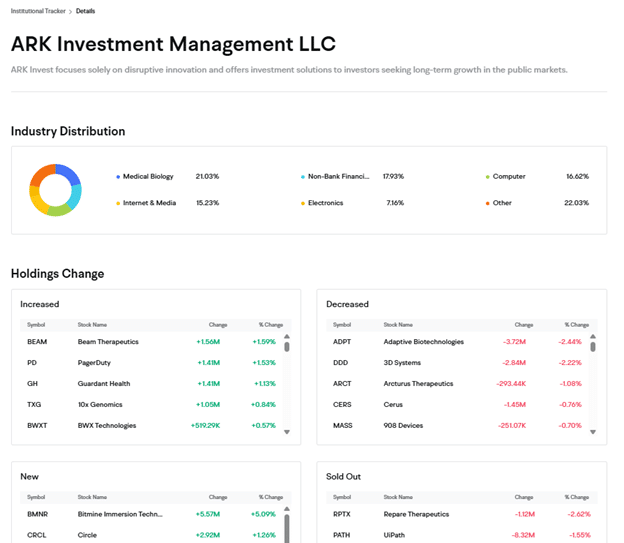Click Adaptive Biotechnologies stock name
624x543 pixels.
[x=423, y=342]
